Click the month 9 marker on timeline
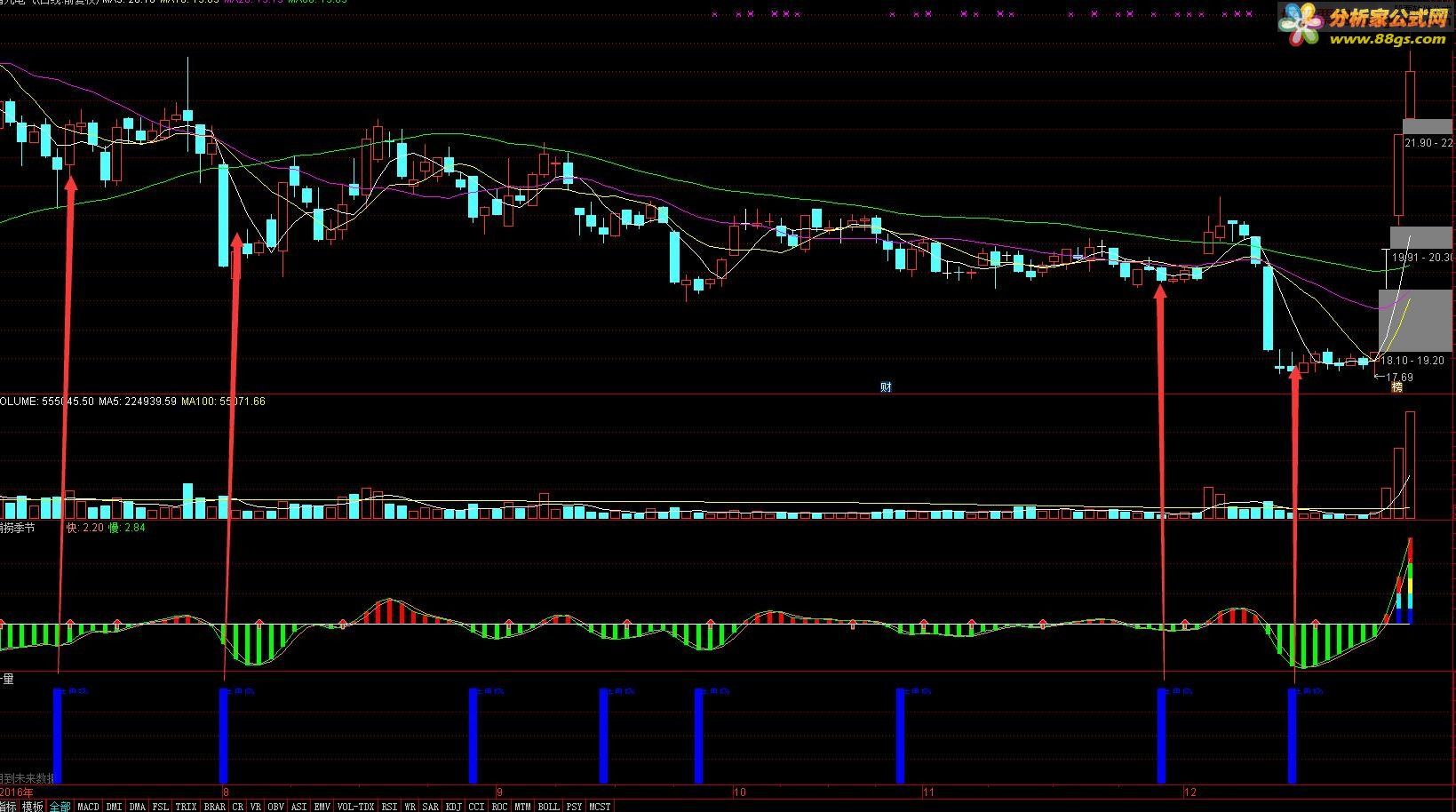The image size is (1456, 812). tap(499, 792)
